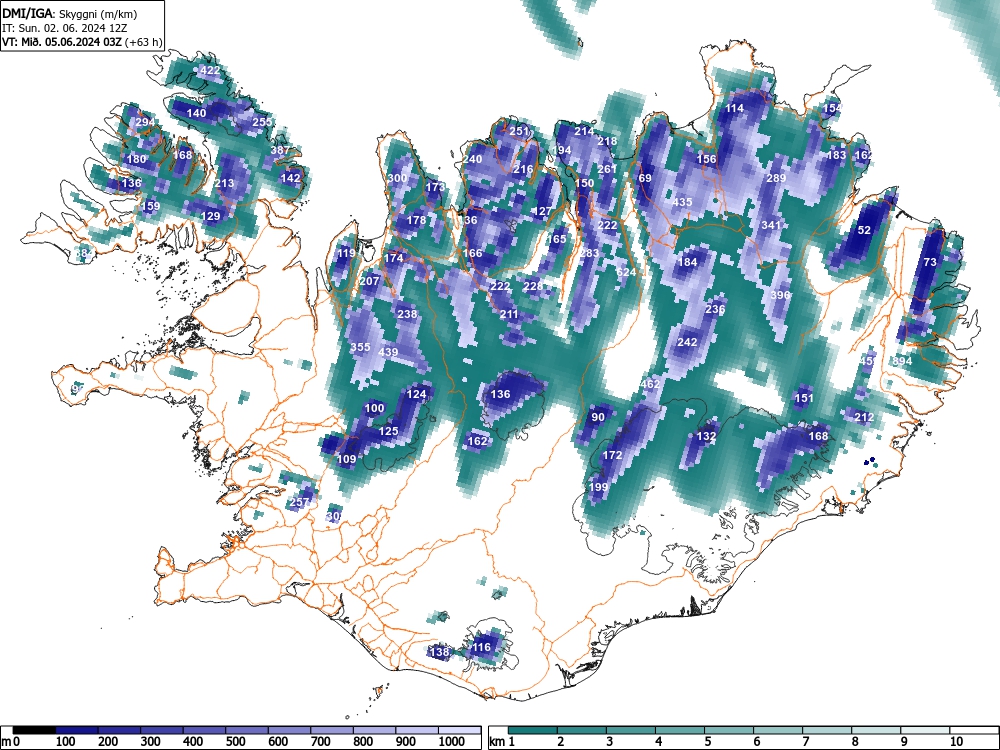1000x750 pixels.
Task: Click the '341' visibility value
Action: click(x=771, y=225)
